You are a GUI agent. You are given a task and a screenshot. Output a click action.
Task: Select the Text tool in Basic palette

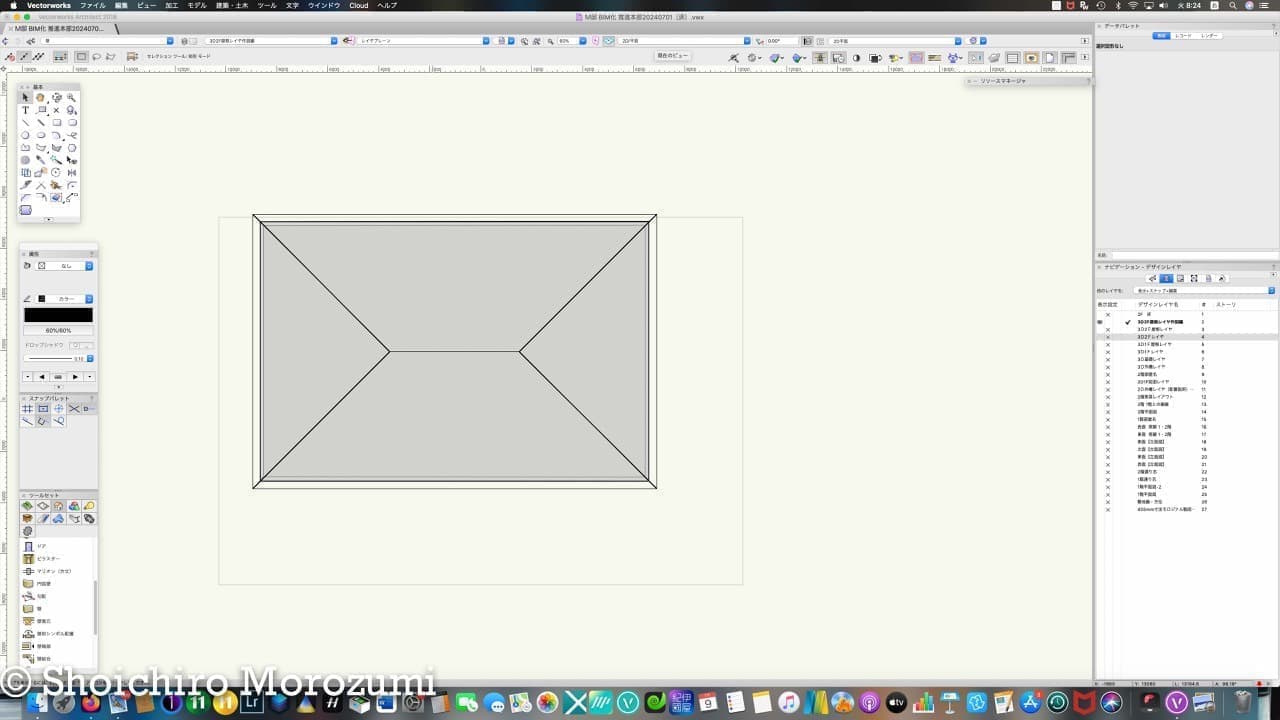[x=25, y=110]
